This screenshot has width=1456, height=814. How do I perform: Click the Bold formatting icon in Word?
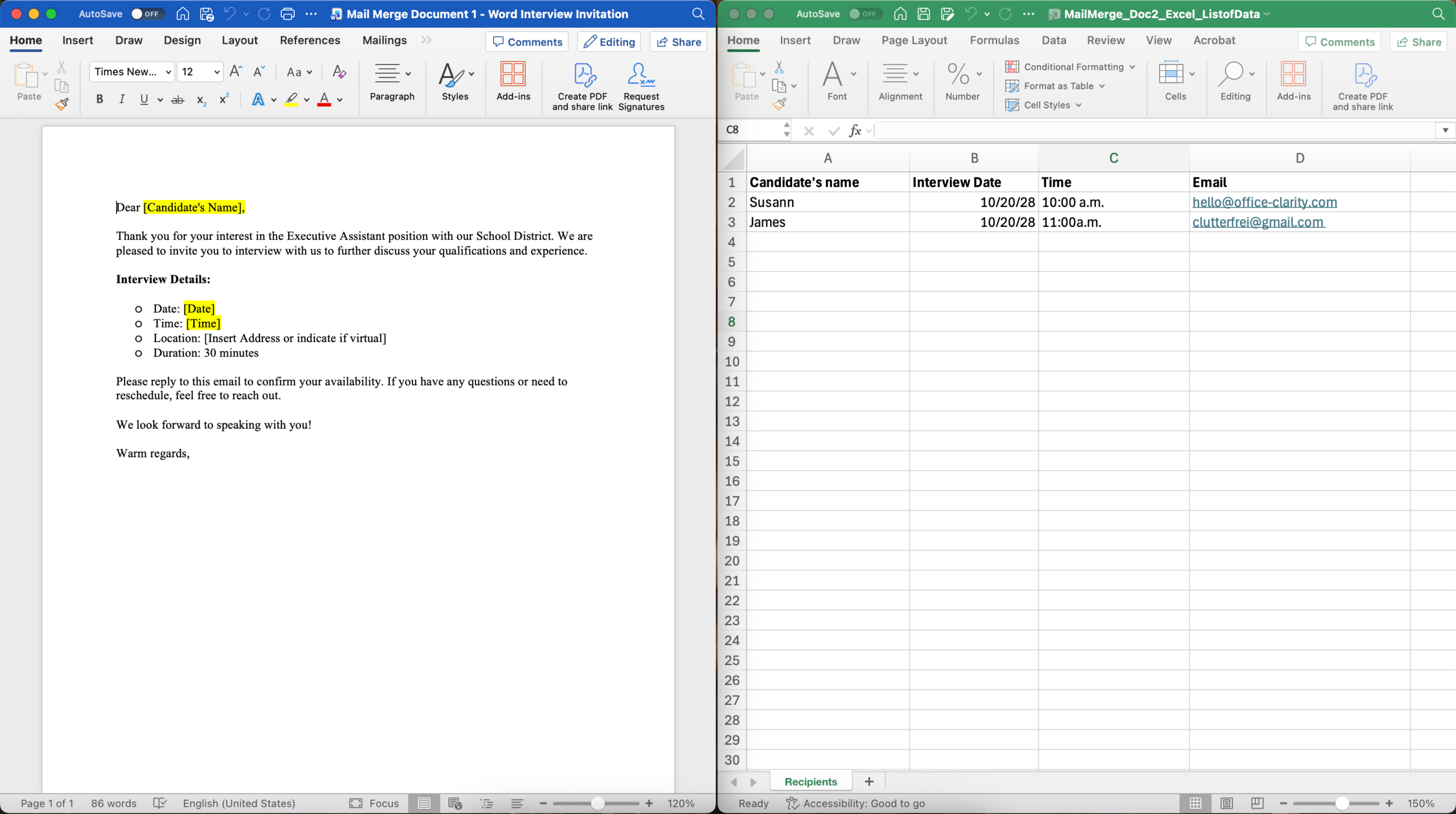100,99
